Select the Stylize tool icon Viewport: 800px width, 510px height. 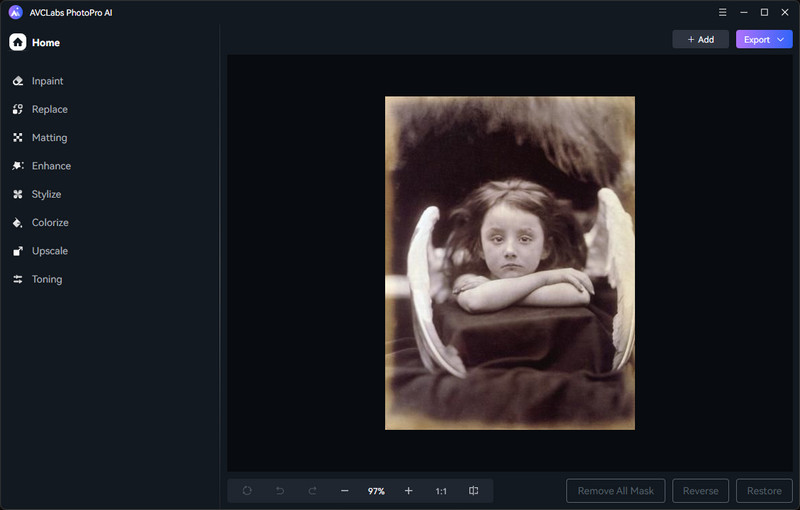(x=18, y=194)
